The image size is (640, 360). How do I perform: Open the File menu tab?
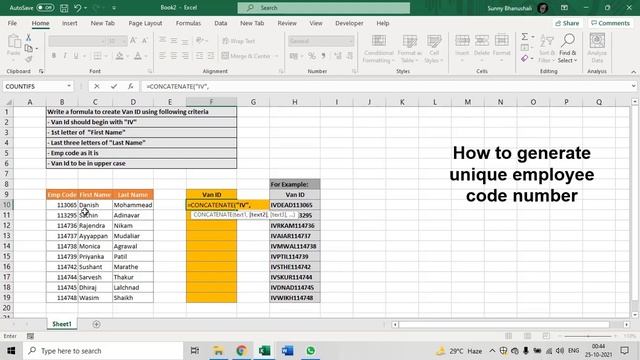click(12, 23)
